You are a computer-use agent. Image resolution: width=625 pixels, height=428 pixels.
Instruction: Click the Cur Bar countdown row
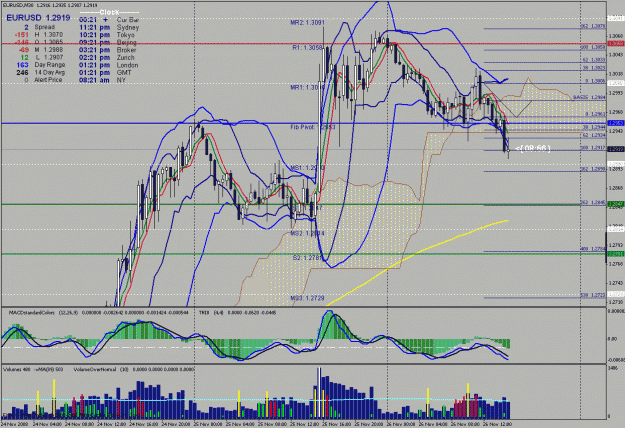[x=109, y=20]
